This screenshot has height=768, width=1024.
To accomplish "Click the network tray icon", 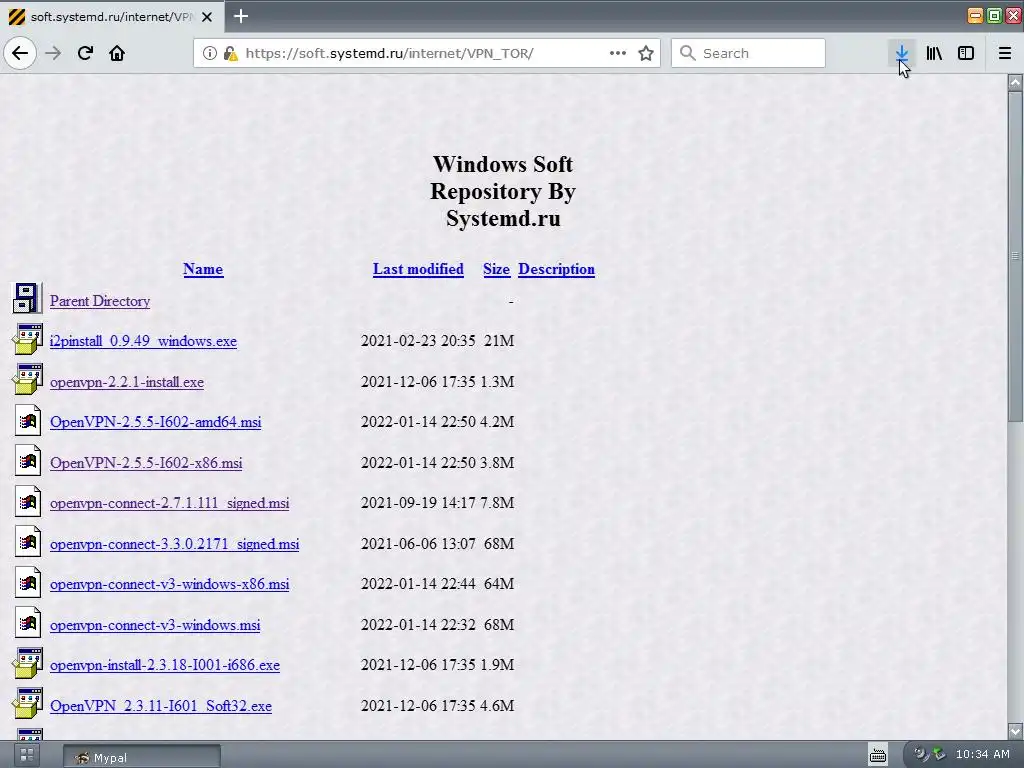I will (938, 754).
